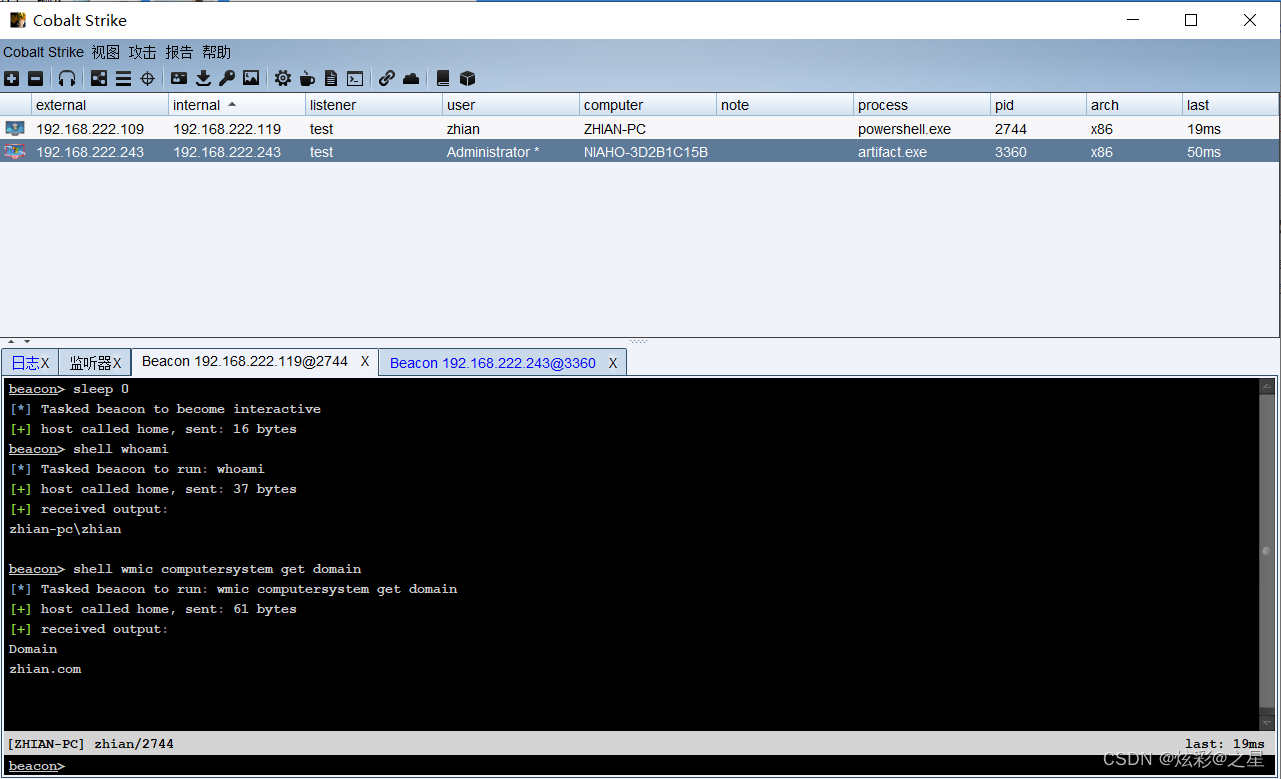Open the 帮助 menu
1281x779 pixels.
[x=216, y=52]
